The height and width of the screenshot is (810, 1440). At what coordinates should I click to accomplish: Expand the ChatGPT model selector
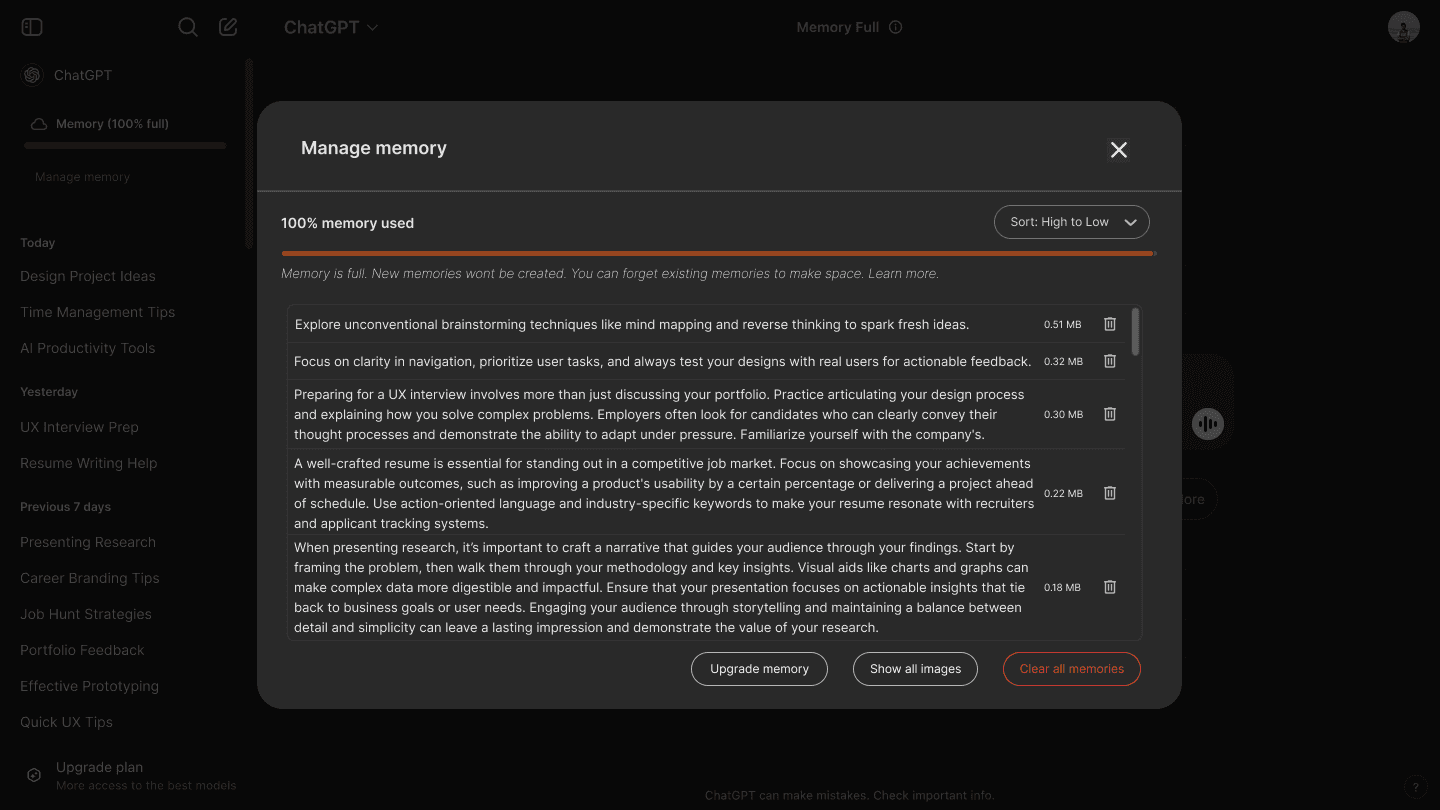click(331, 27)
